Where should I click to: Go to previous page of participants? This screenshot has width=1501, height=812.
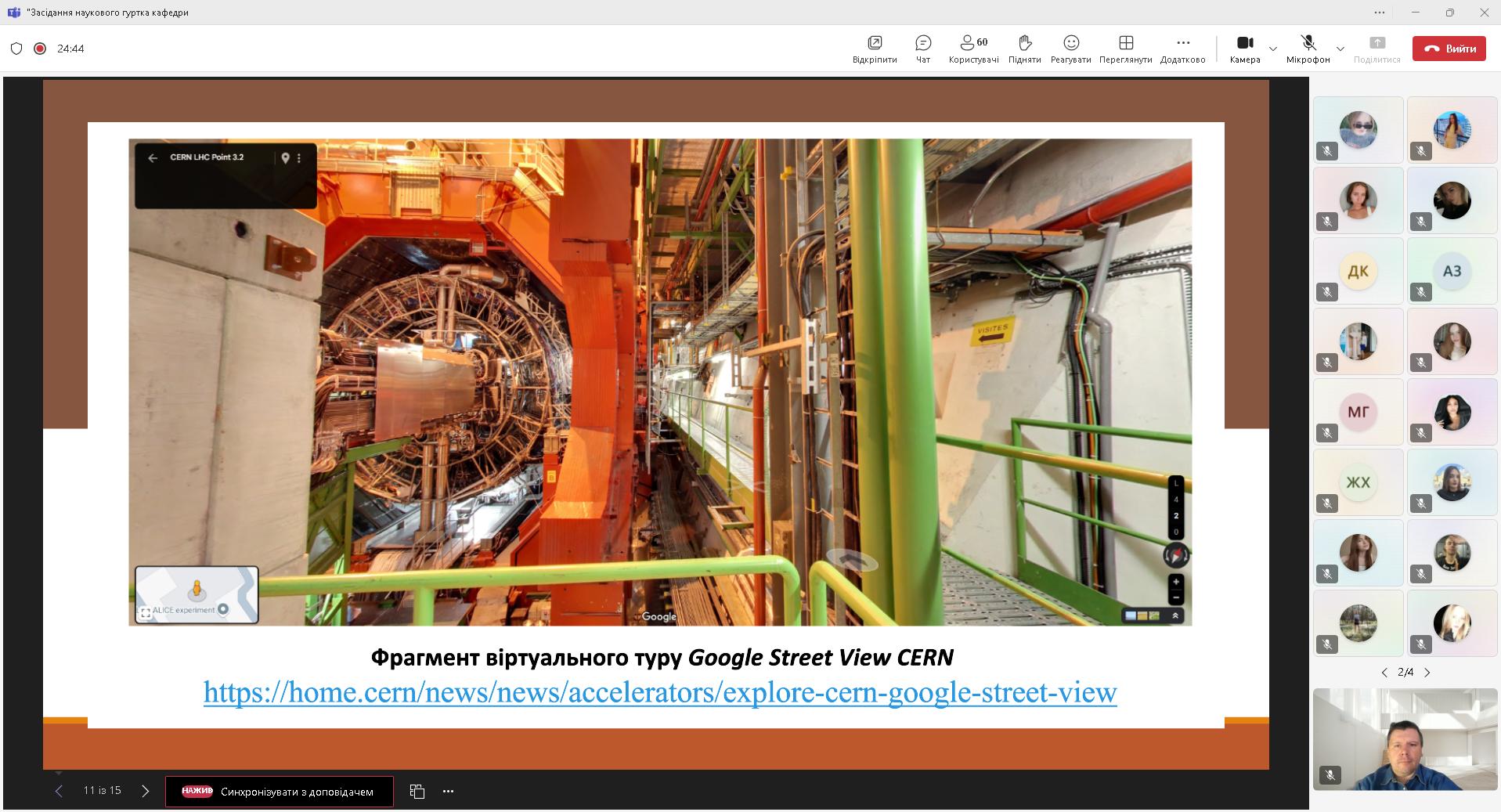tap(1384, 673)
